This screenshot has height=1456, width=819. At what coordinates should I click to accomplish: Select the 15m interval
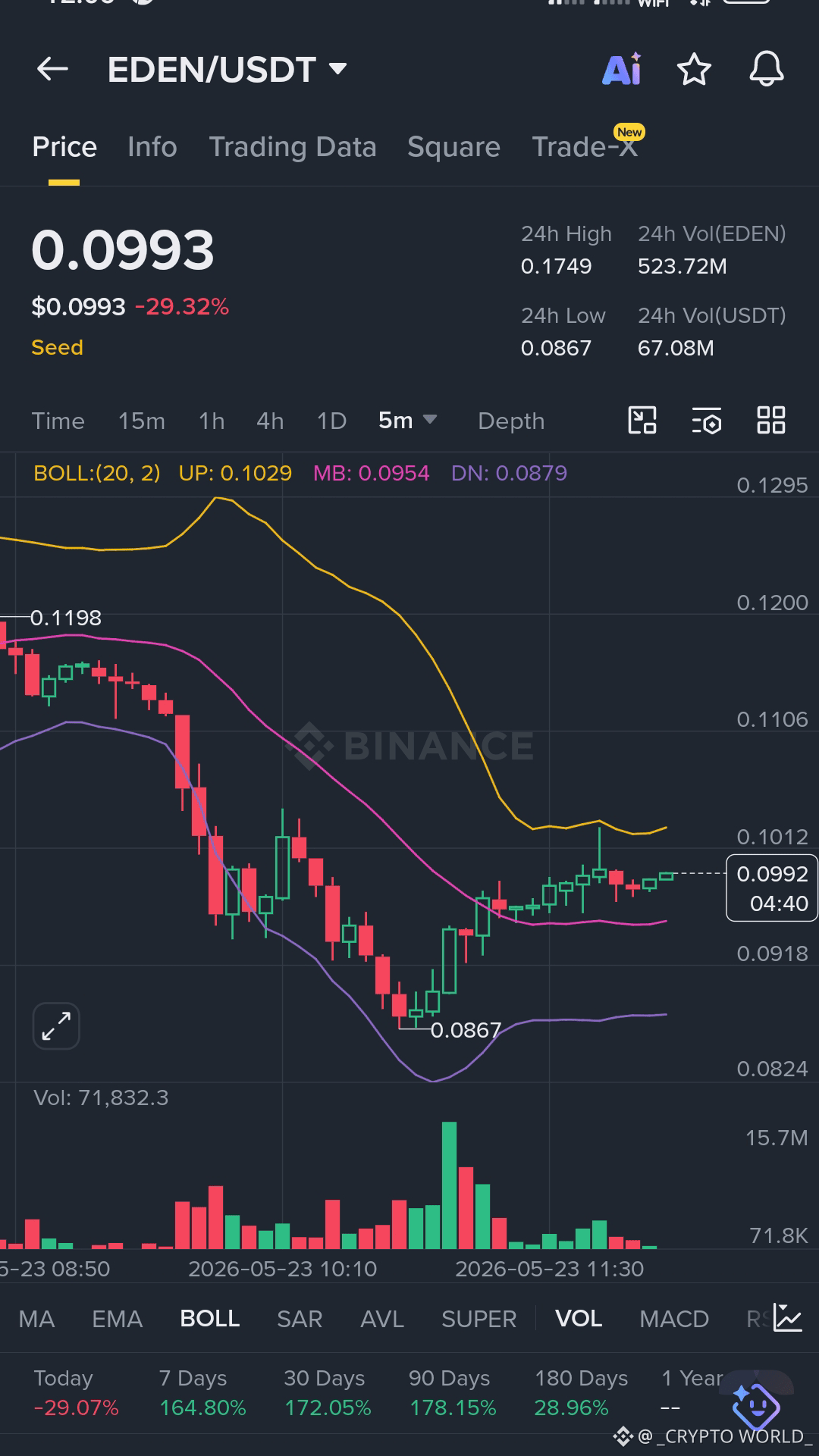pyautogui.click(x=142, y=421)
